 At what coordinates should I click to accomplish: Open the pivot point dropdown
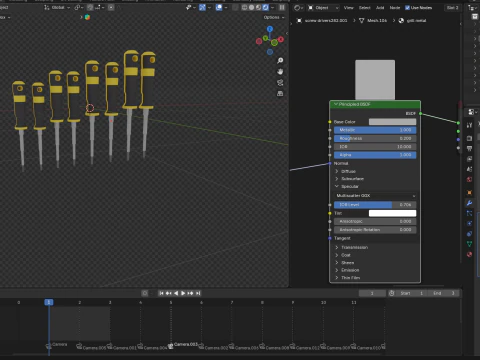point(79,7)
